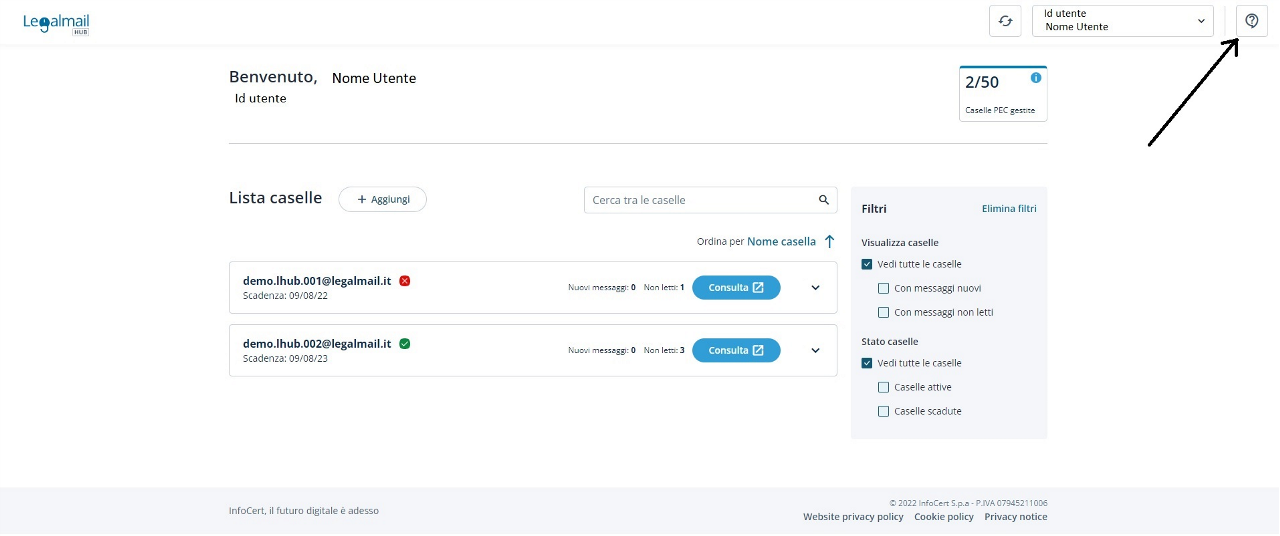Expand the demo.lhub.002 mailbox details
Screen dimensions: 1280x536
[815, 351]
